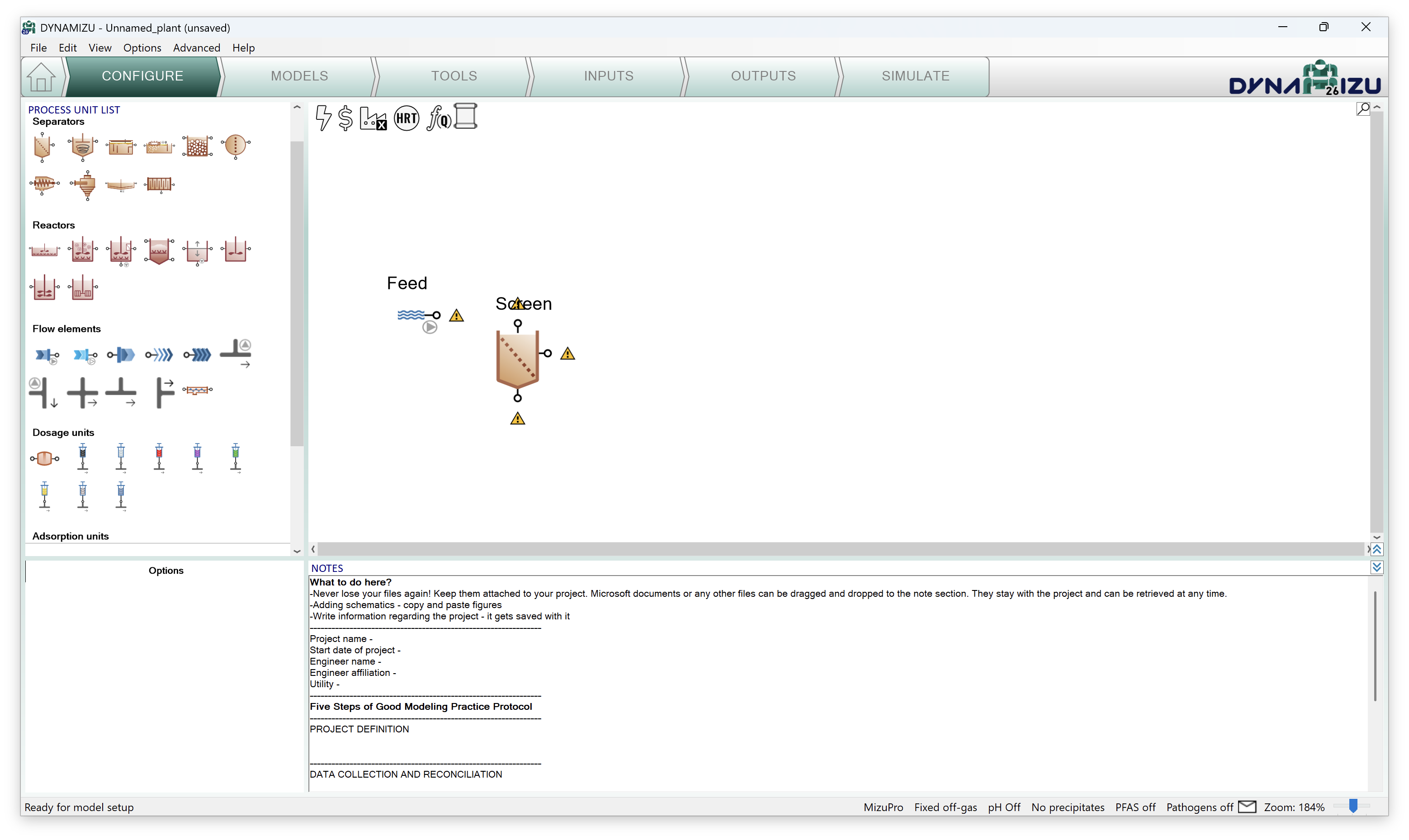Toggle the pH Off status setting
The height and width of the screenshot is (840, 1409).
pyautogui.click(x=1004, y=807)
